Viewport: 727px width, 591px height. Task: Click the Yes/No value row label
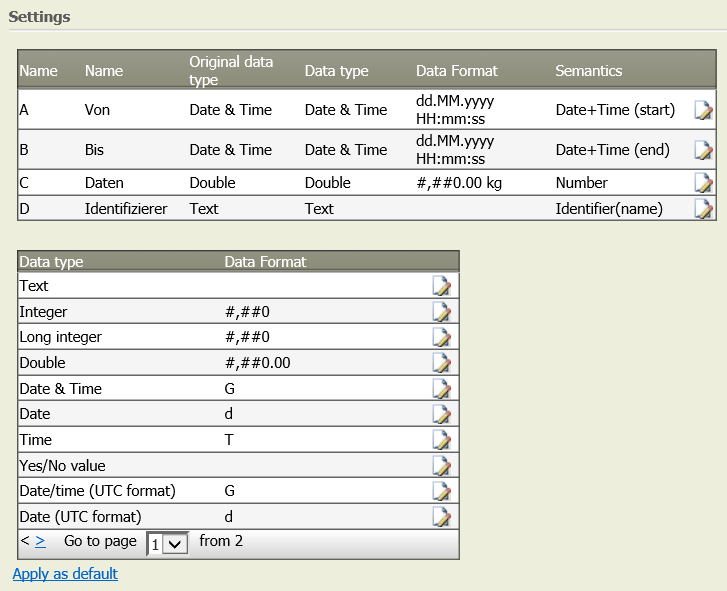tap(63, 465)
